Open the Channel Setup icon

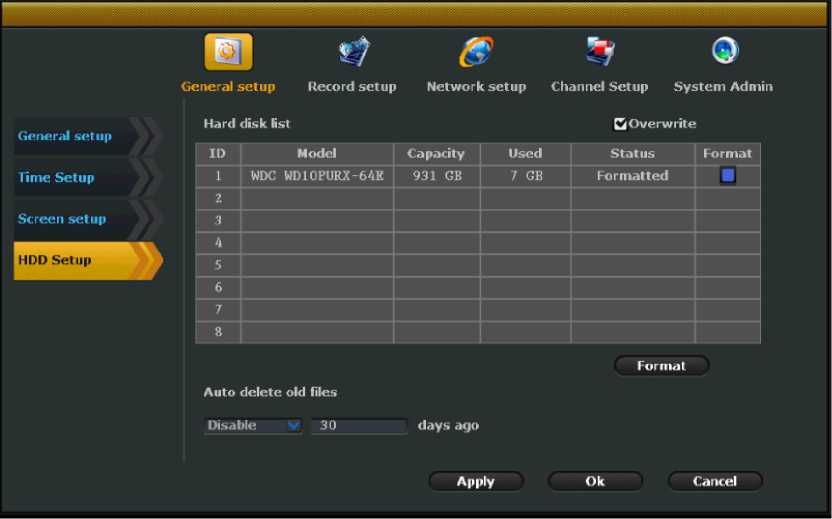tap(599, 52)
